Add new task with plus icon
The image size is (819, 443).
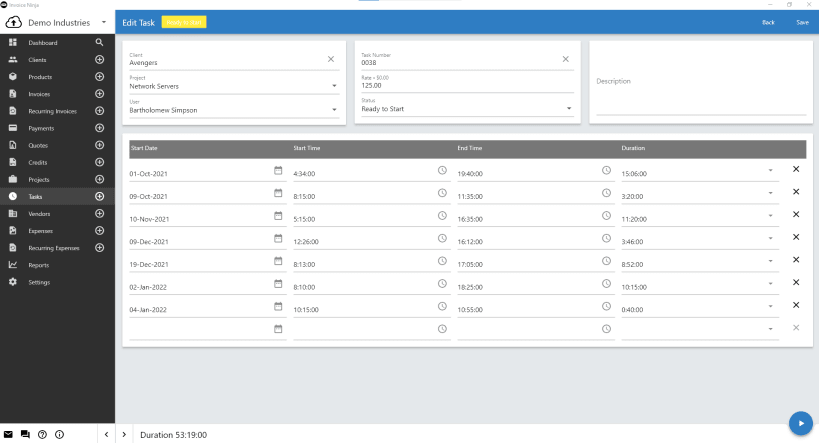[99, 196]
